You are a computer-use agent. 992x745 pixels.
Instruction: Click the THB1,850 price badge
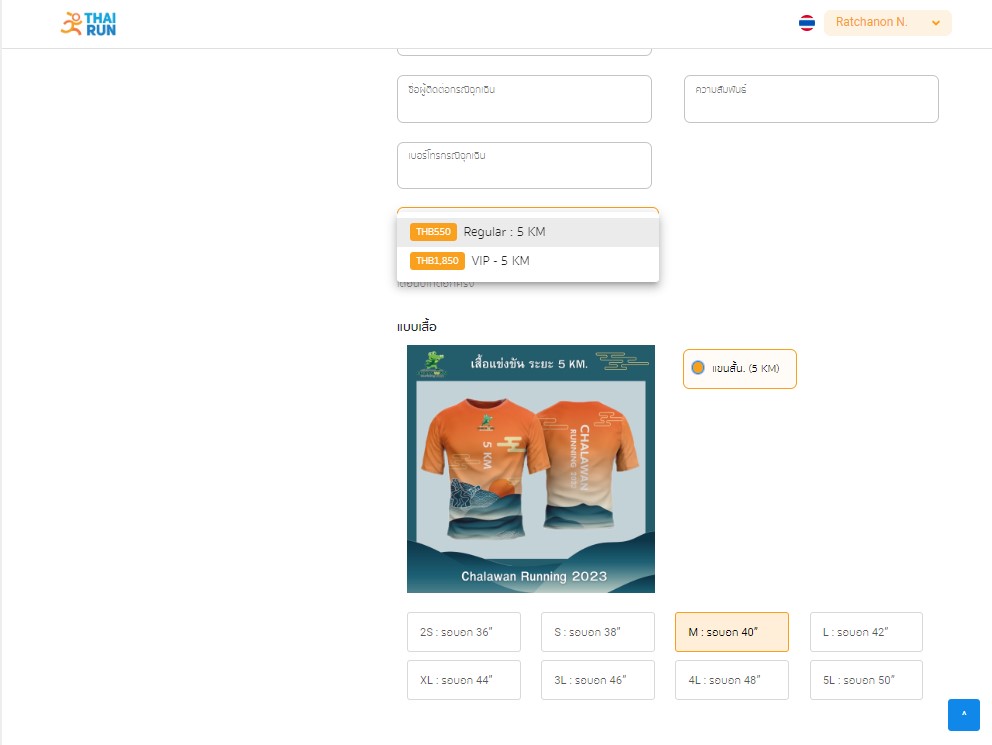pyautogui.click(x=437, y=261)
